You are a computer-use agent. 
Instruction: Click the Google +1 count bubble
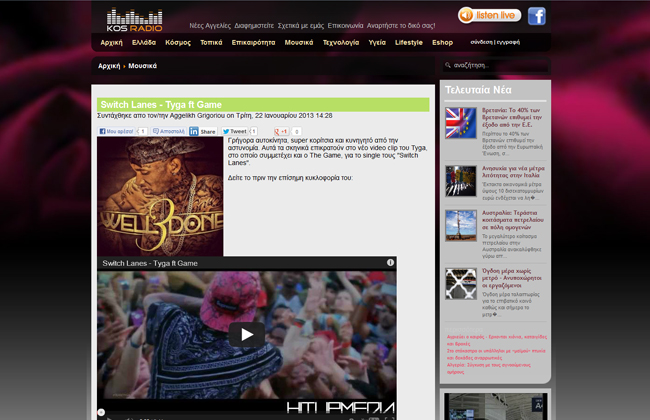pyautogui.click(x=296, y=131)
